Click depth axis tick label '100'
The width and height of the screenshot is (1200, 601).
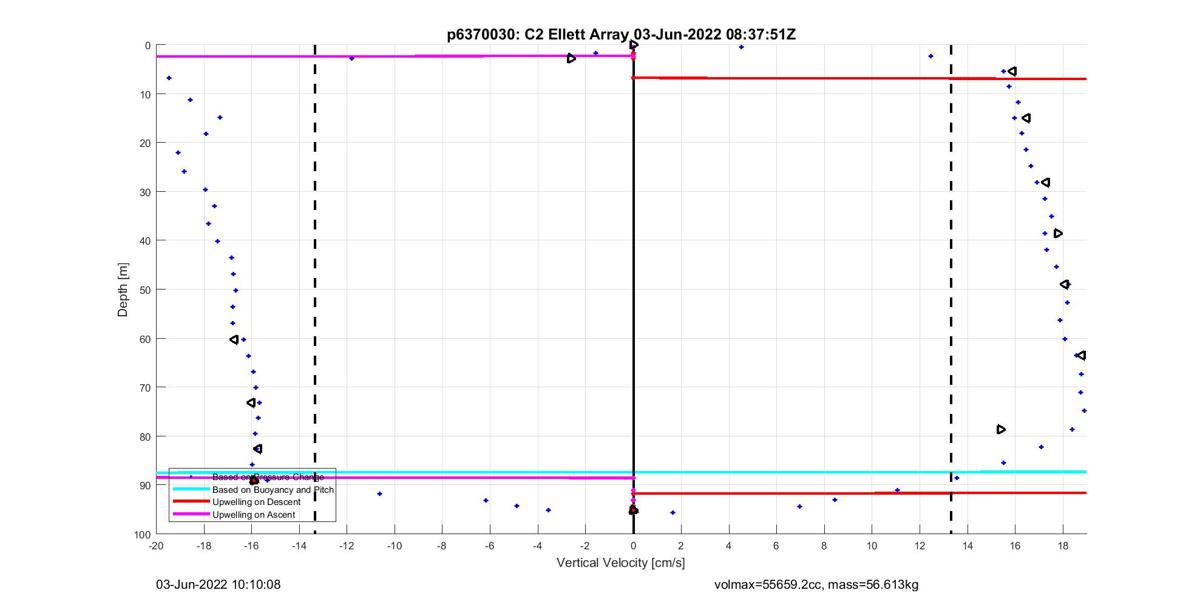point(142,534)
